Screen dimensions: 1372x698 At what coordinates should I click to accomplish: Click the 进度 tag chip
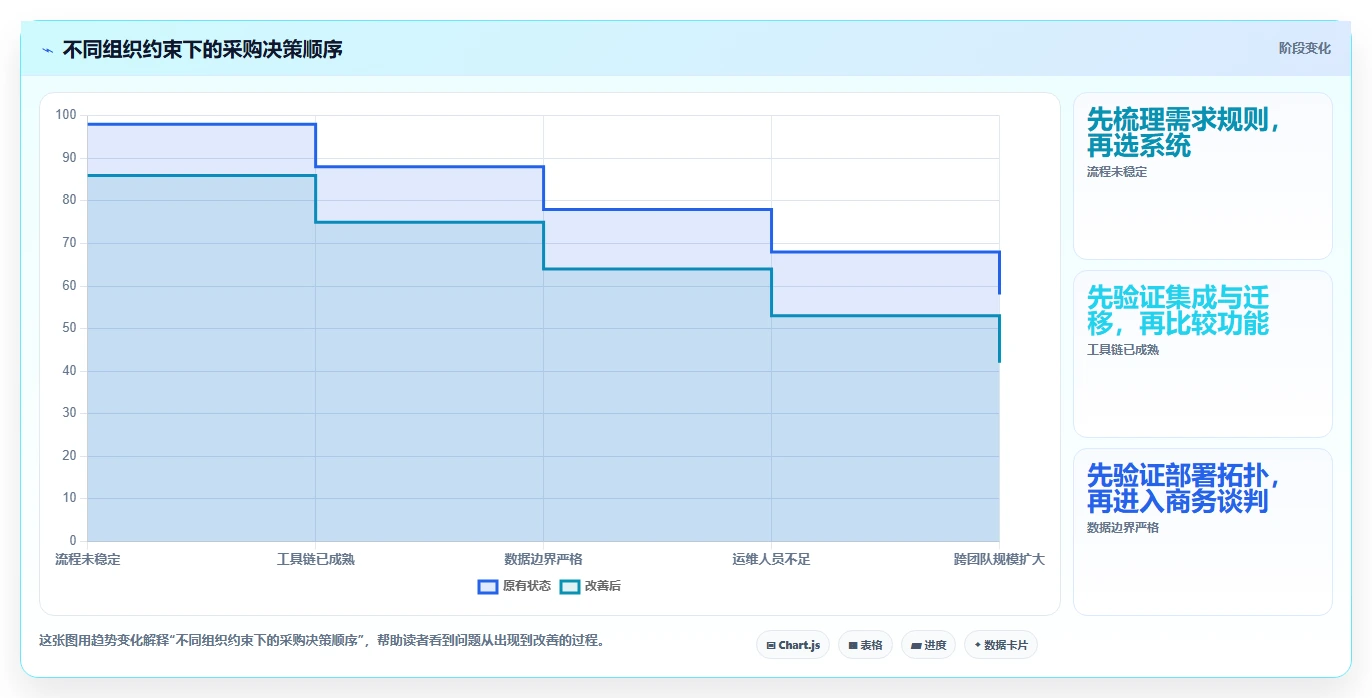928,645
